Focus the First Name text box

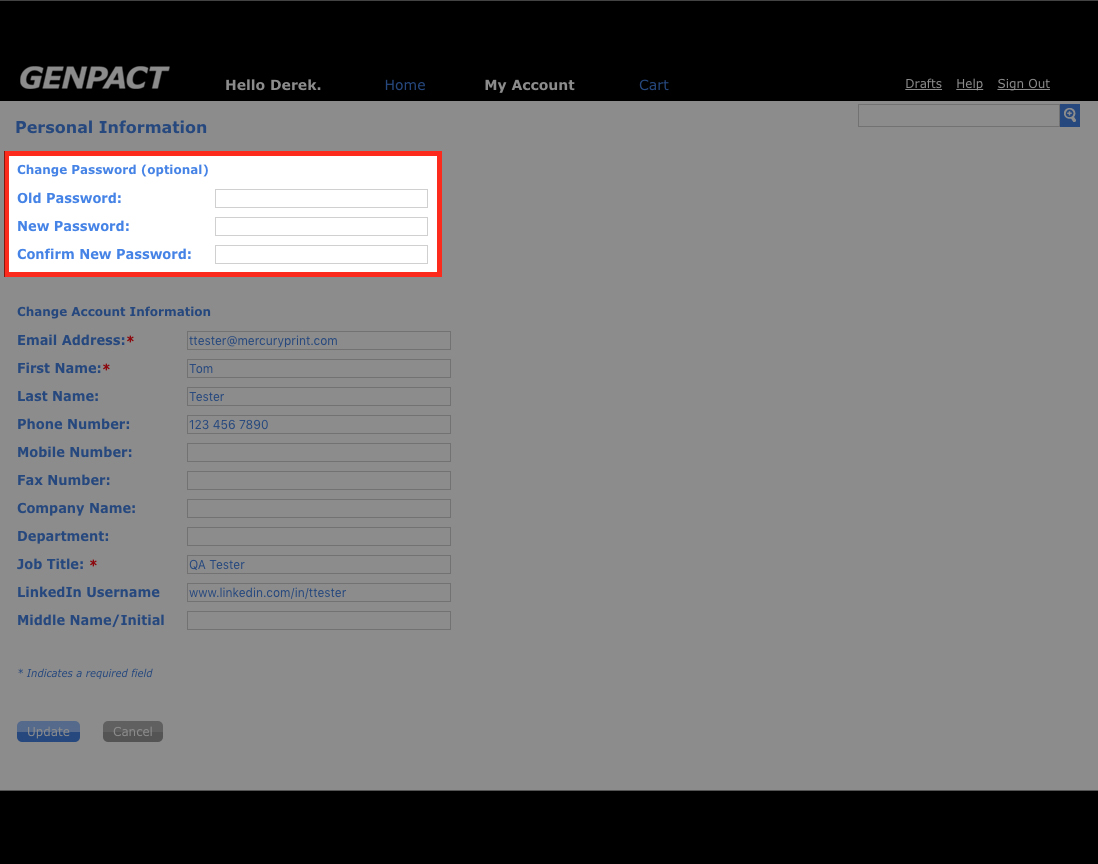click(x=318, y=369)
